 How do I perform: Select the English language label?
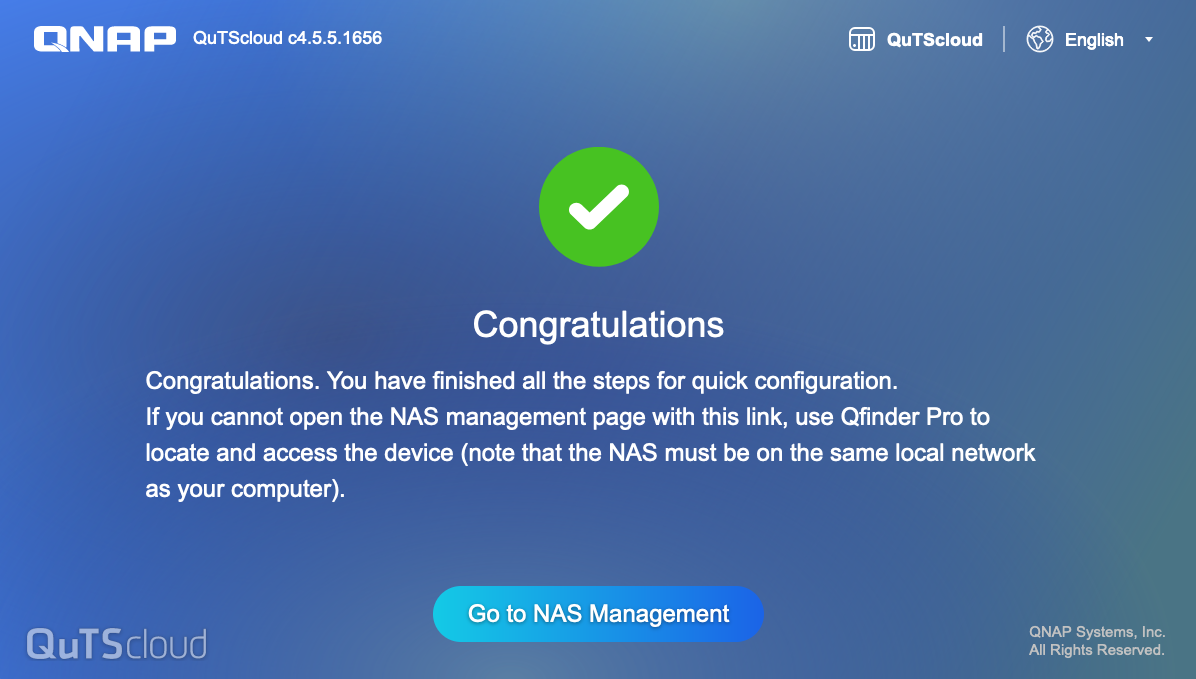coord(1094,40)
